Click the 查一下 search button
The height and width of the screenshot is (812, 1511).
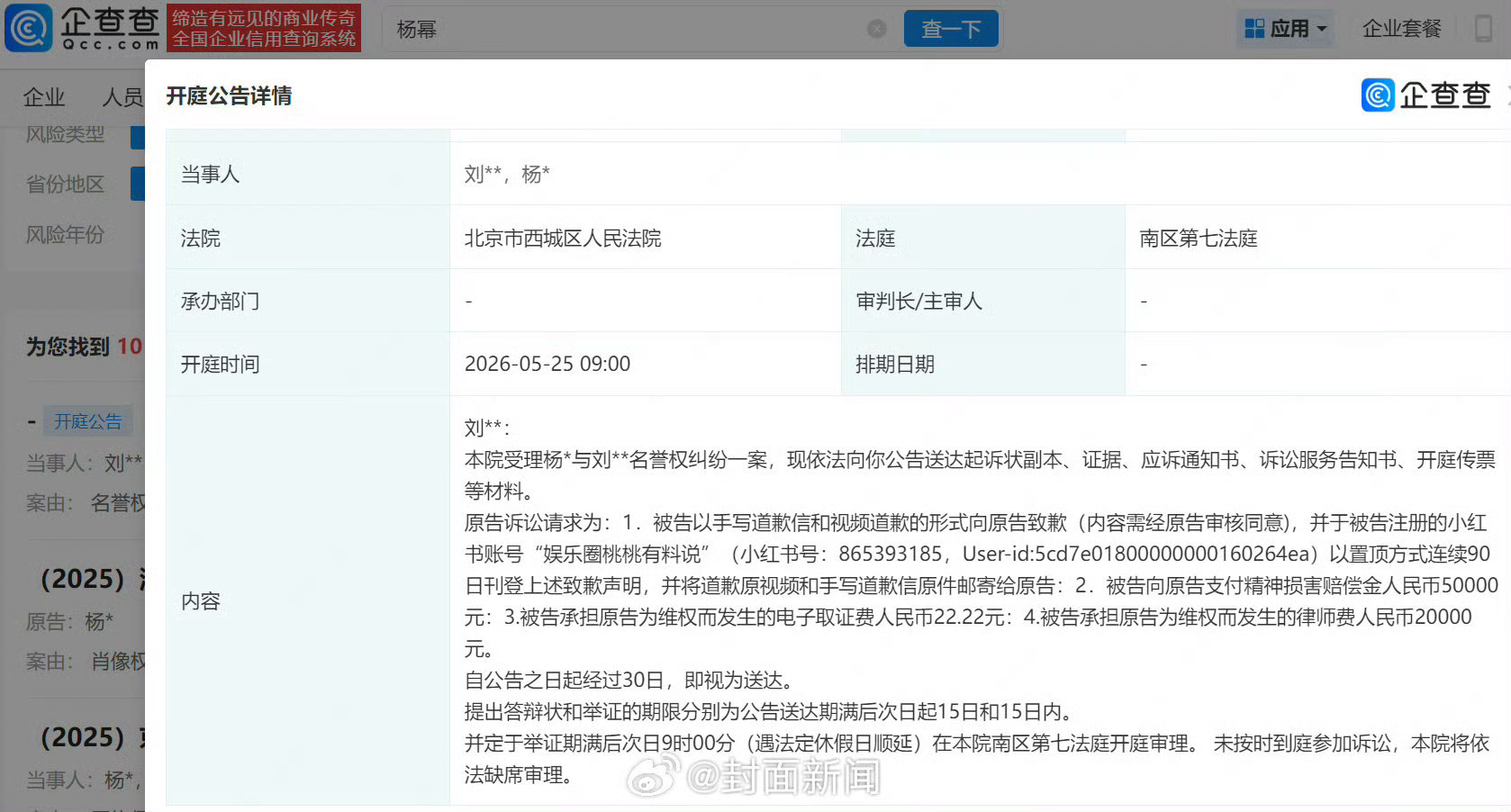pyautogui.click(x=951, y=28)
